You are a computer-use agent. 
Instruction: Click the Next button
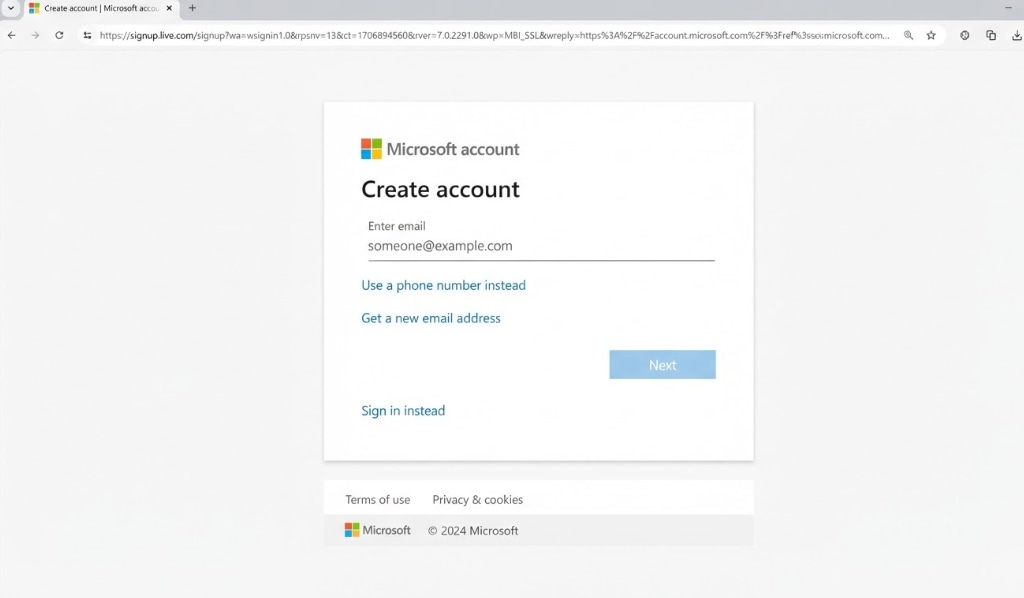[662, 365]
